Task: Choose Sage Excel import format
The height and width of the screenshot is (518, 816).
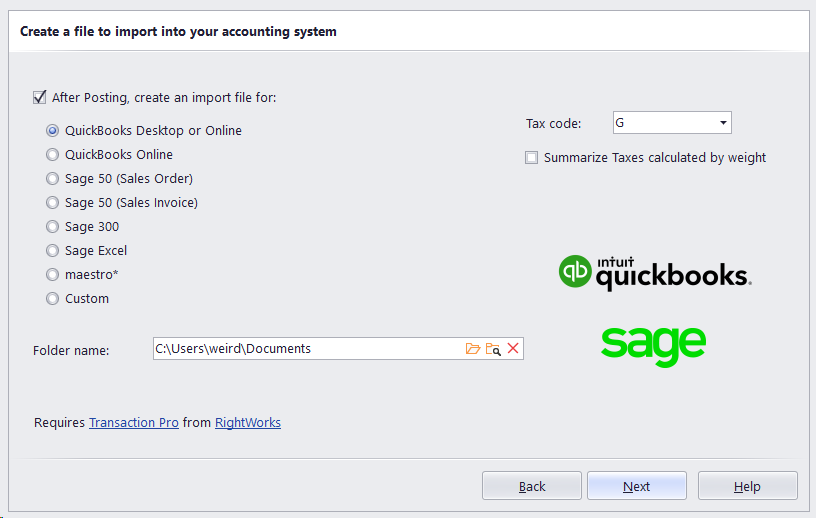Action: click(53, 251)
